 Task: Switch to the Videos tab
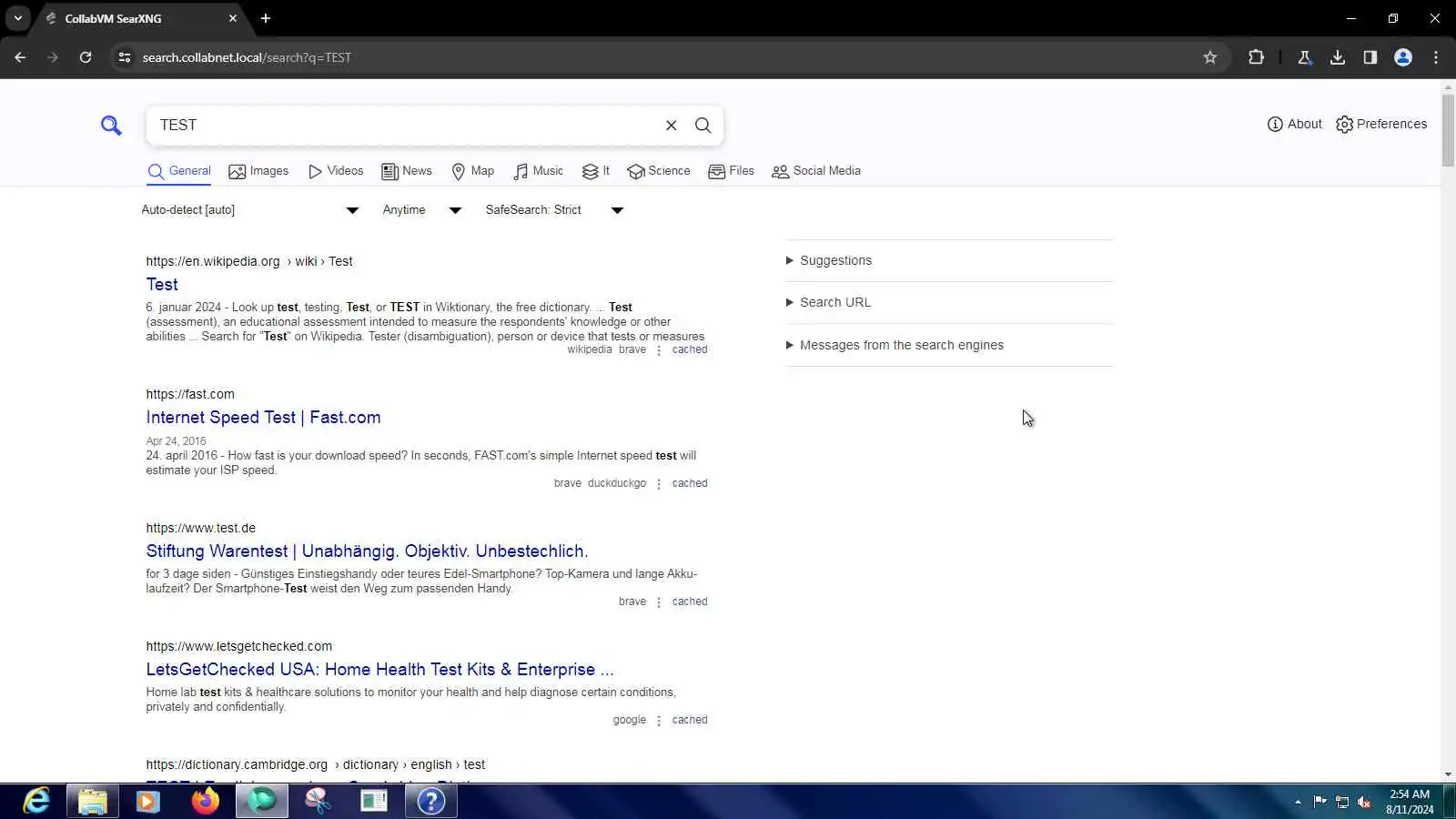(x=336, y=171)
